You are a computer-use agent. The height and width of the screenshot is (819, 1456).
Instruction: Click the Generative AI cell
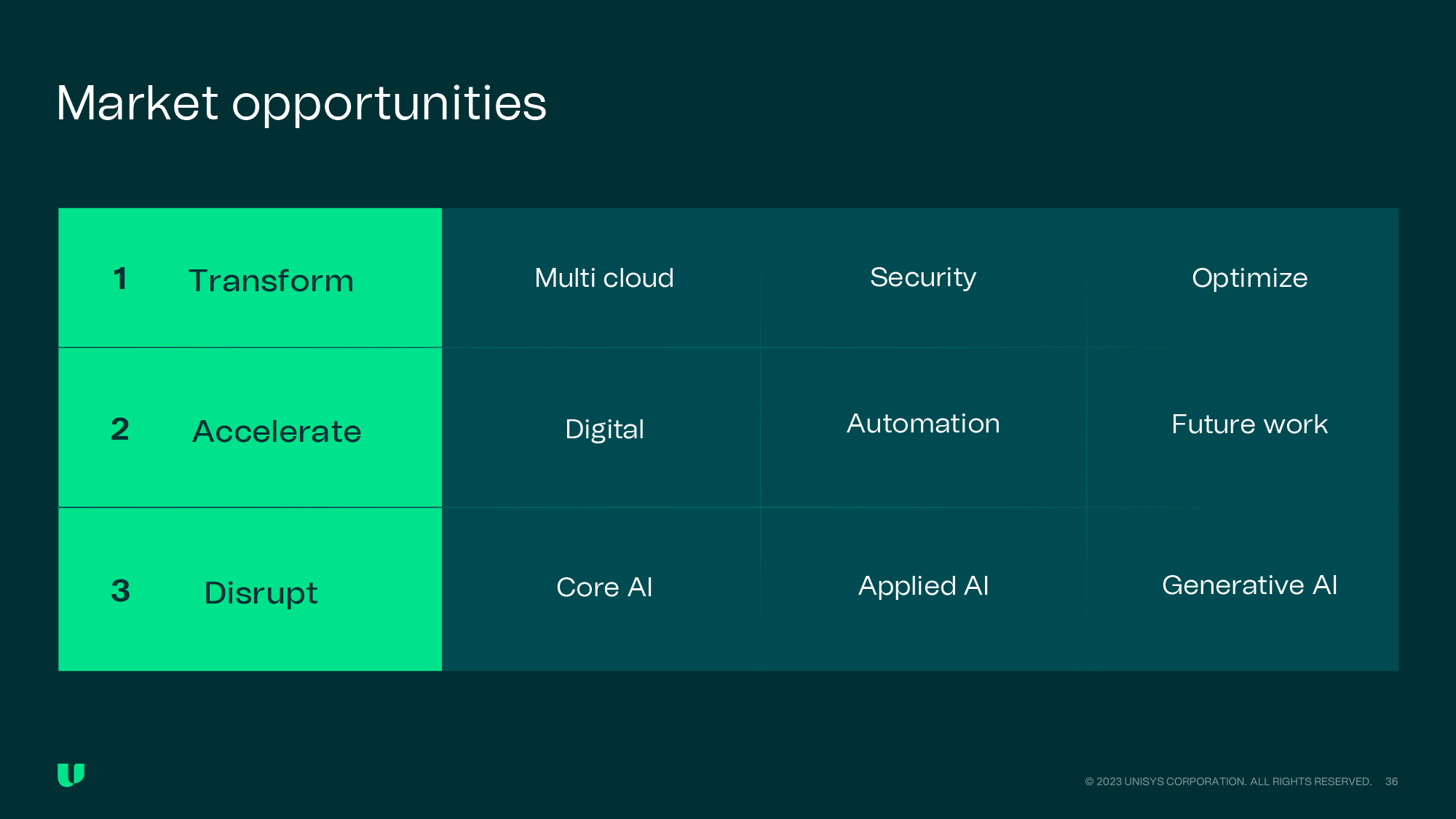click(1249, 585)
